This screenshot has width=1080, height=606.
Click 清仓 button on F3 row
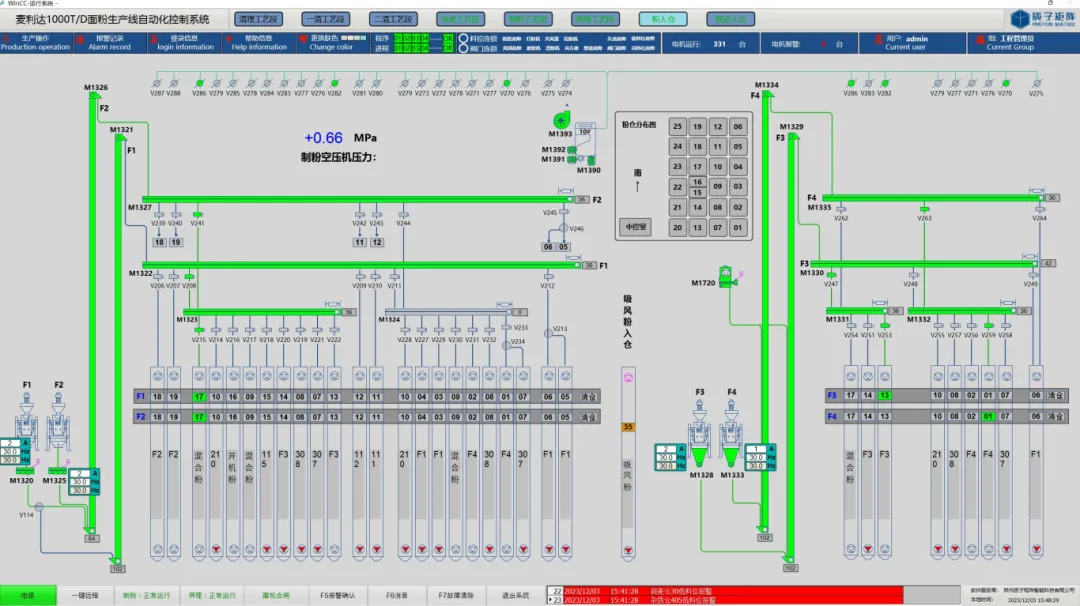[x=1055, y=395]
